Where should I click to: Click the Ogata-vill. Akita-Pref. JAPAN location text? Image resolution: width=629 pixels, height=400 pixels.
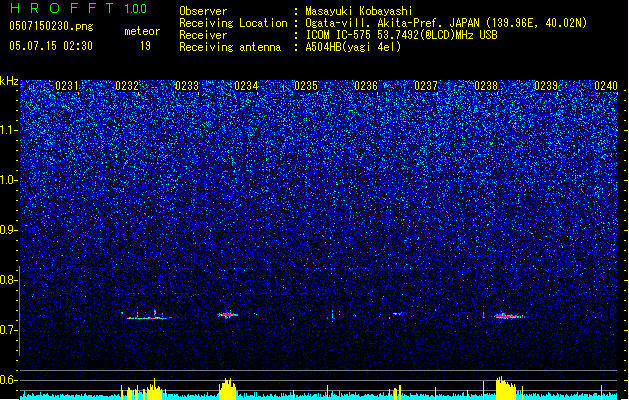(446, 23)
